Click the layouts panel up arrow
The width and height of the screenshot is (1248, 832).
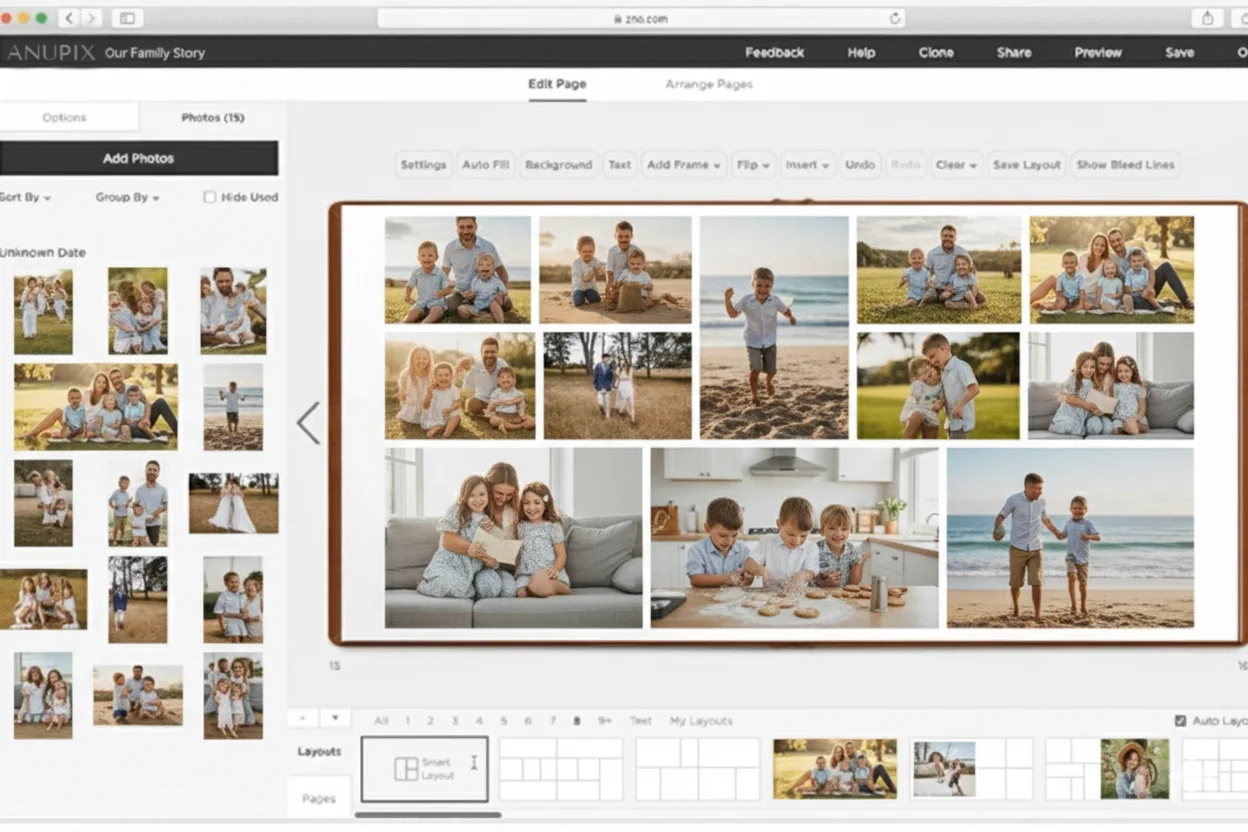pyautogui.click(x=304, y=718)
